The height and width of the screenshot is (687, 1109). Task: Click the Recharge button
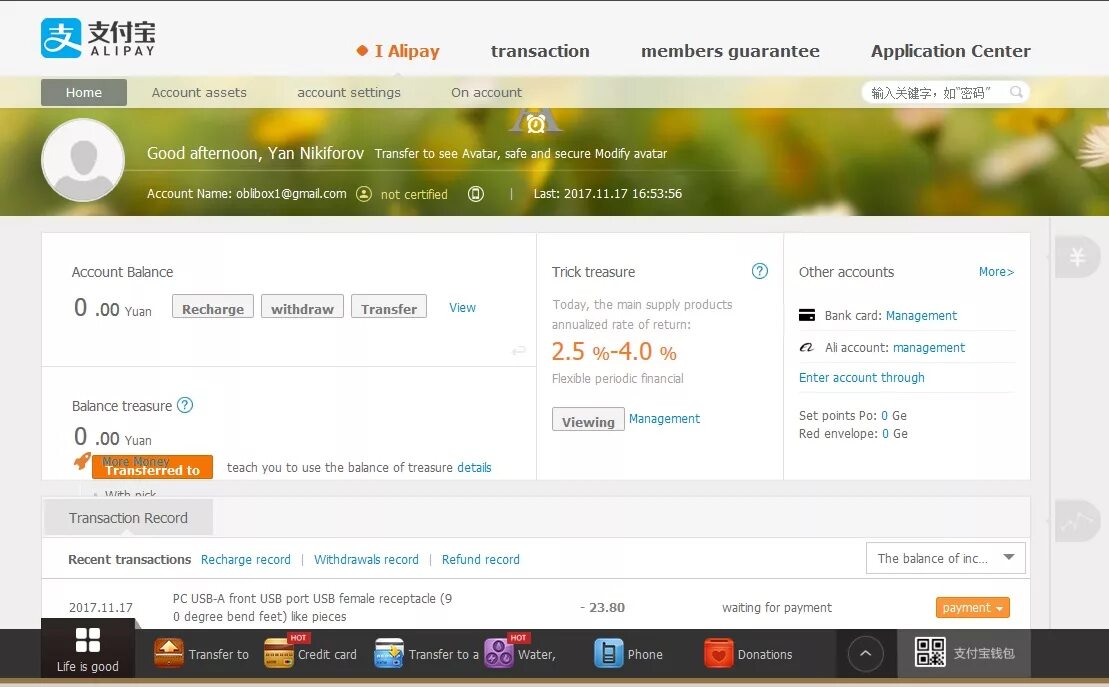pyautogui.click(x=213, y=308)
